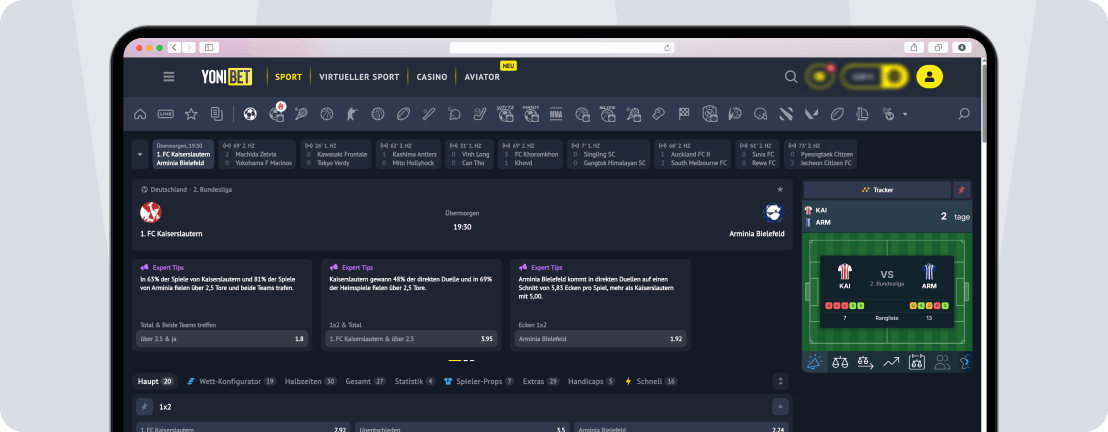
Task: Click the browser address bar
Action: tap(562, 47)
